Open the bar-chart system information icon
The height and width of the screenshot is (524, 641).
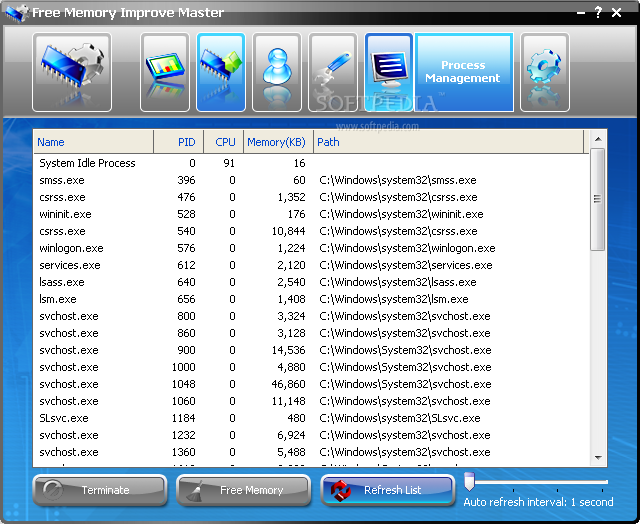165,72
